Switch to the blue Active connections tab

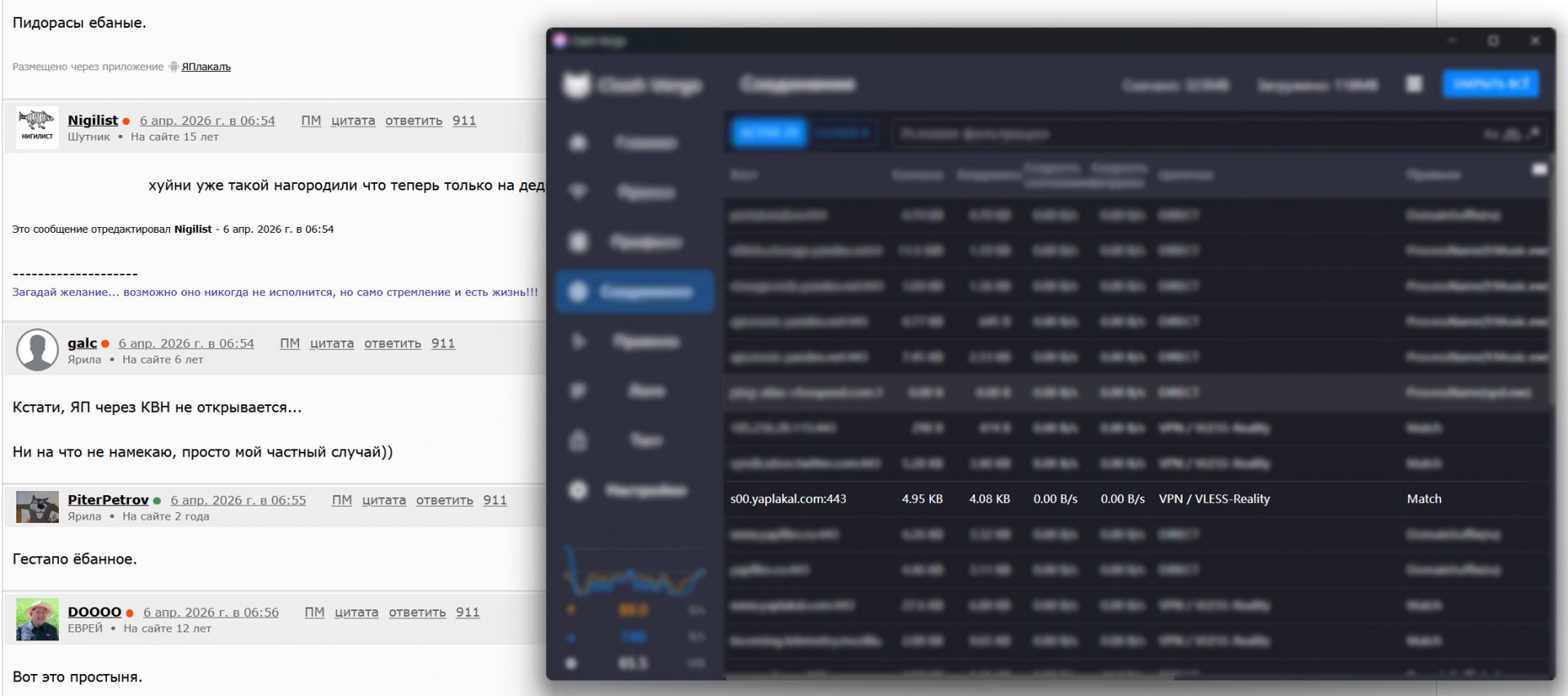(769, 133)
